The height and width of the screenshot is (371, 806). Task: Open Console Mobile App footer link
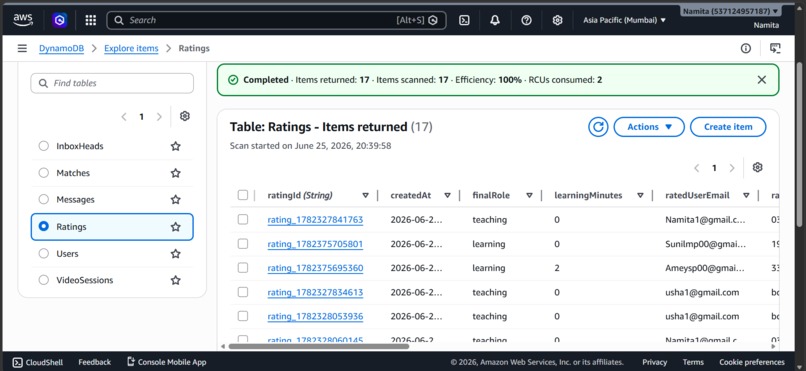coord(167,362)
